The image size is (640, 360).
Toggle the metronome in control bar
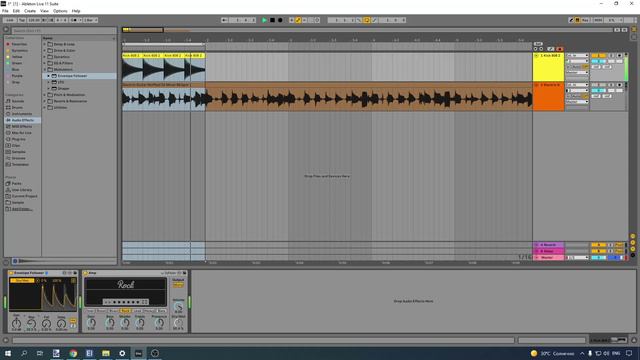click(74, 20)
